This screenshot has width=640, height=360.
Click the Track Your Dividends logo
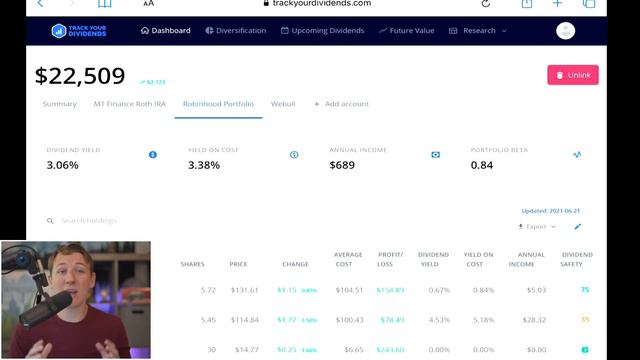(79, 31)
